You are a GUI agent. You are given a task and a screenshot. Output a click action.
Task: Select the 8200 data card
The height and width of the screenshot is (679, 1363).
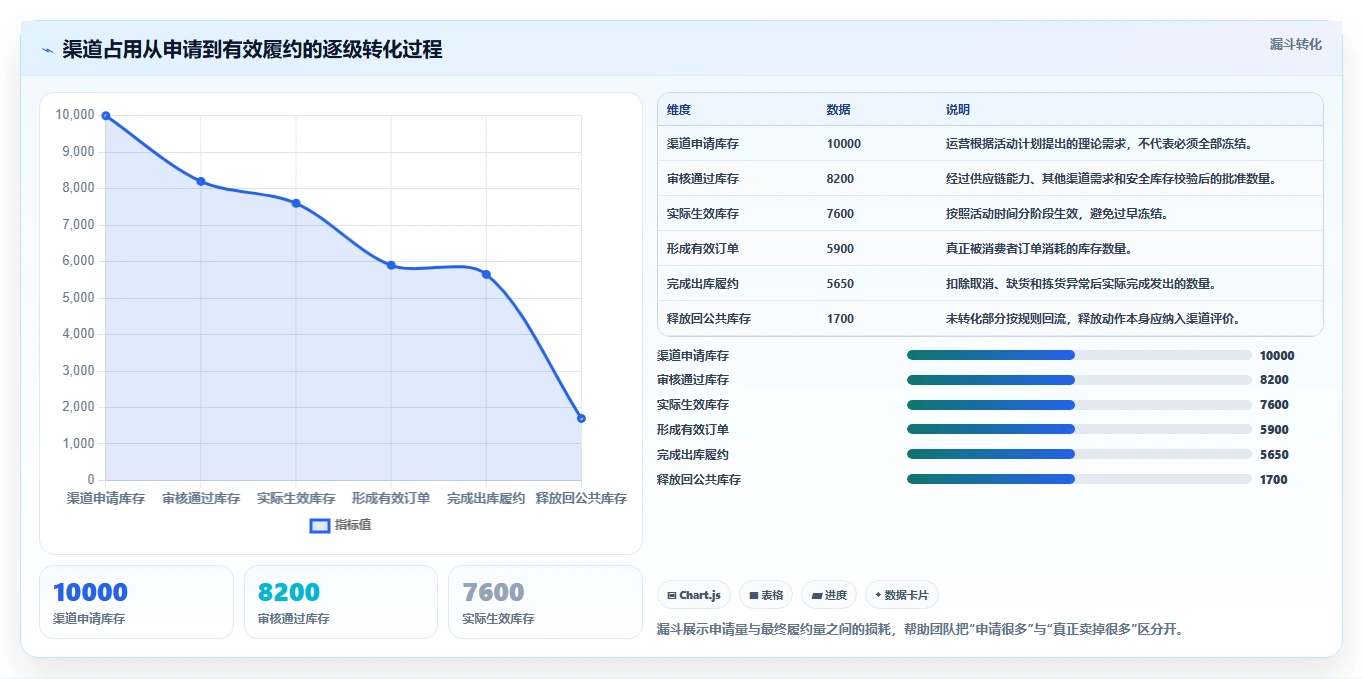341,602
